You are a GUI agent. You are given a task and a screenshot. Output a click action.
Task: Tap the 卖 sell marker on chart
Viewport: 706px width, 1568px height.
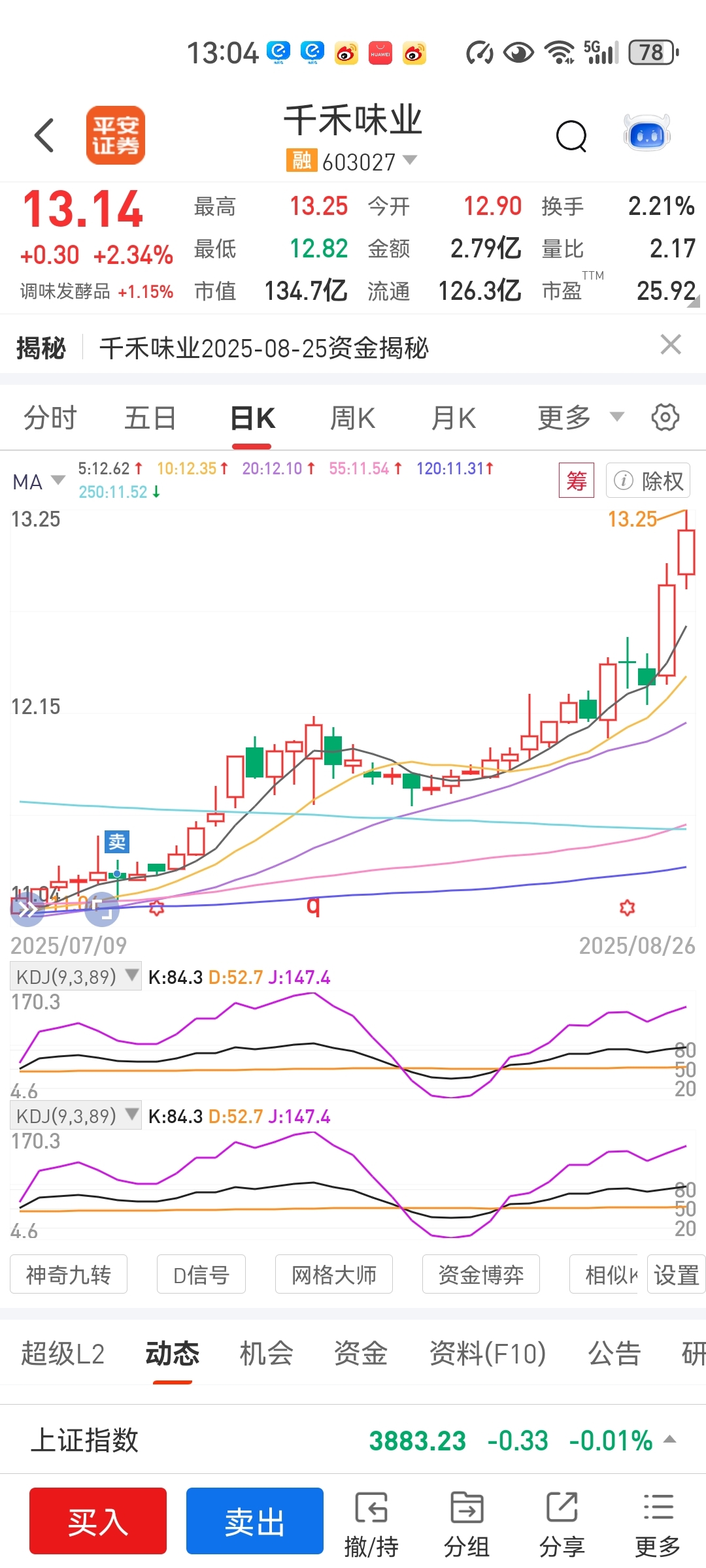(x=117, y=841)
